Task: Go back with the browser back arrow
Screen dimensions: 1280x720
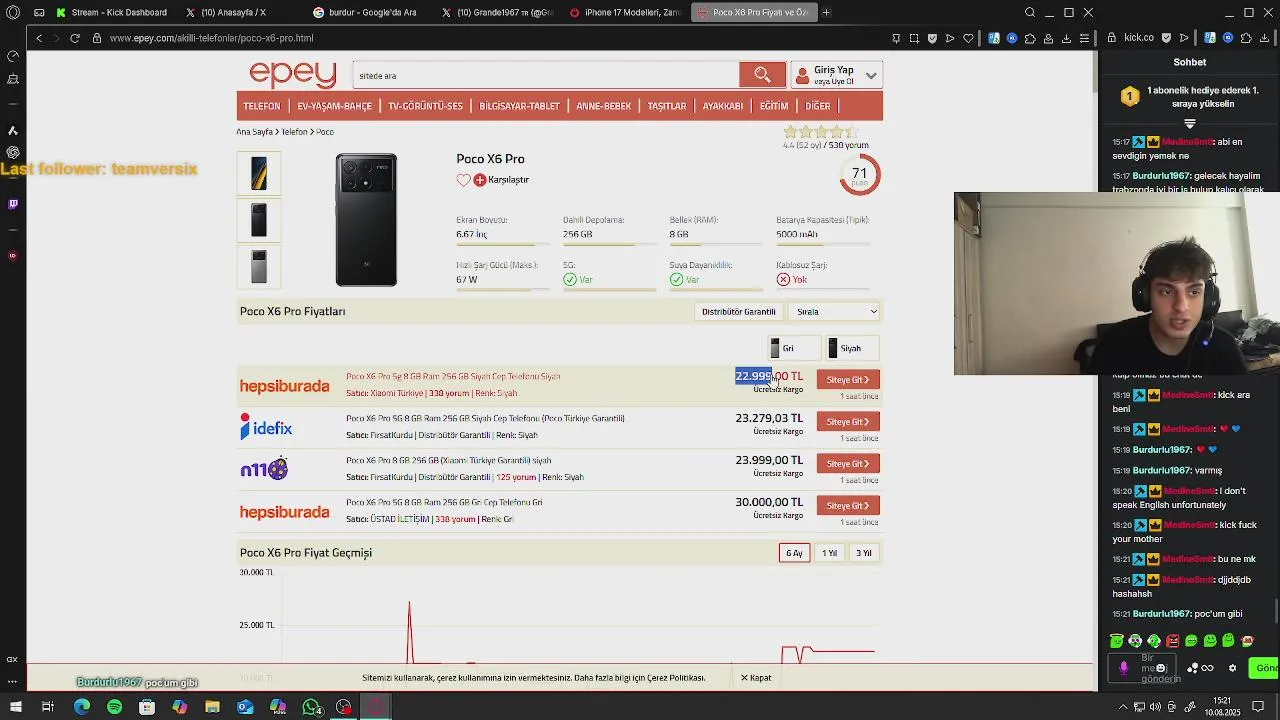Action: (x=39, y=38)
